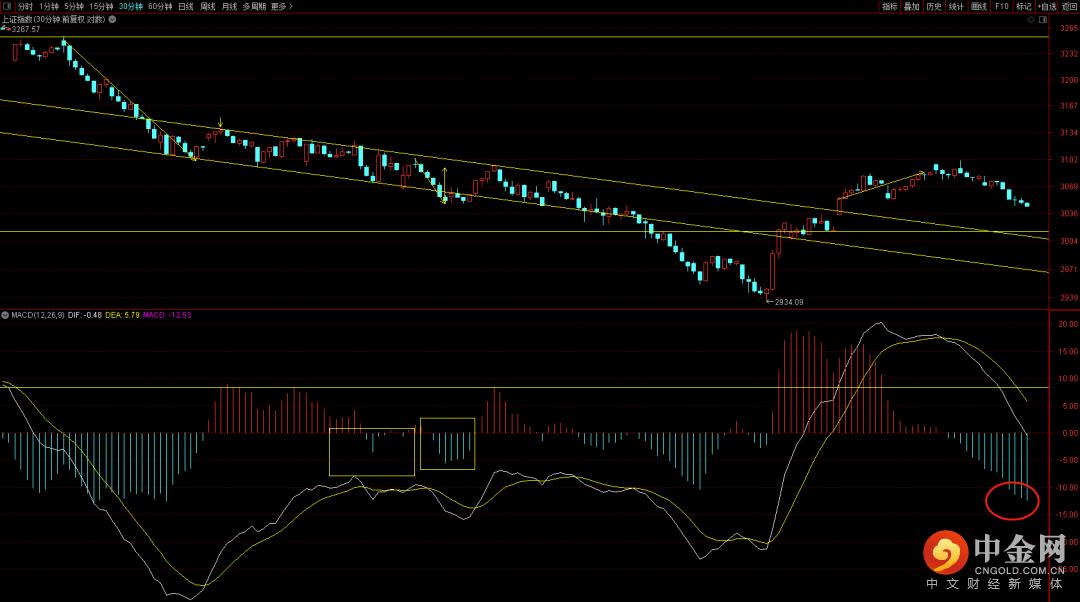This screenshot has width=1080, height=602.
Task: Click the 返回 back button
Action: coord(1070,6)
